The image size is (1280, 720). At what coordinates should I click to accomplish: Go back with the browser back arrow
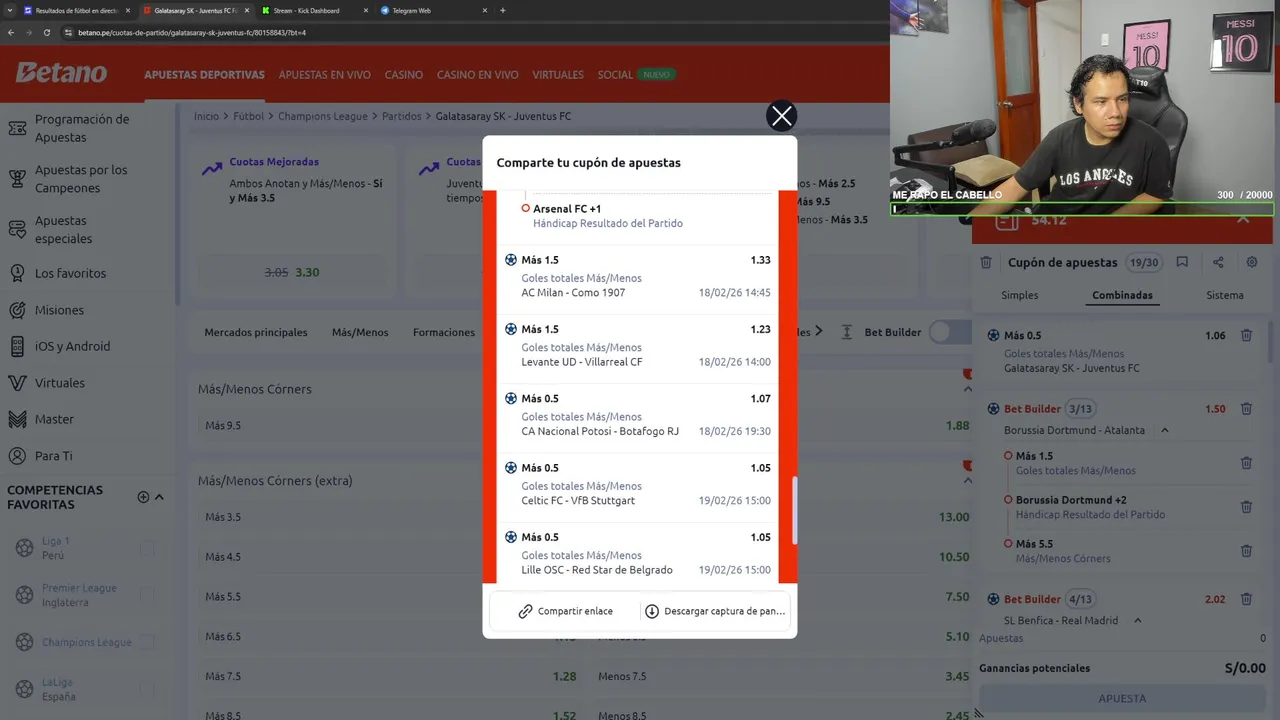(x=11, y=32)
